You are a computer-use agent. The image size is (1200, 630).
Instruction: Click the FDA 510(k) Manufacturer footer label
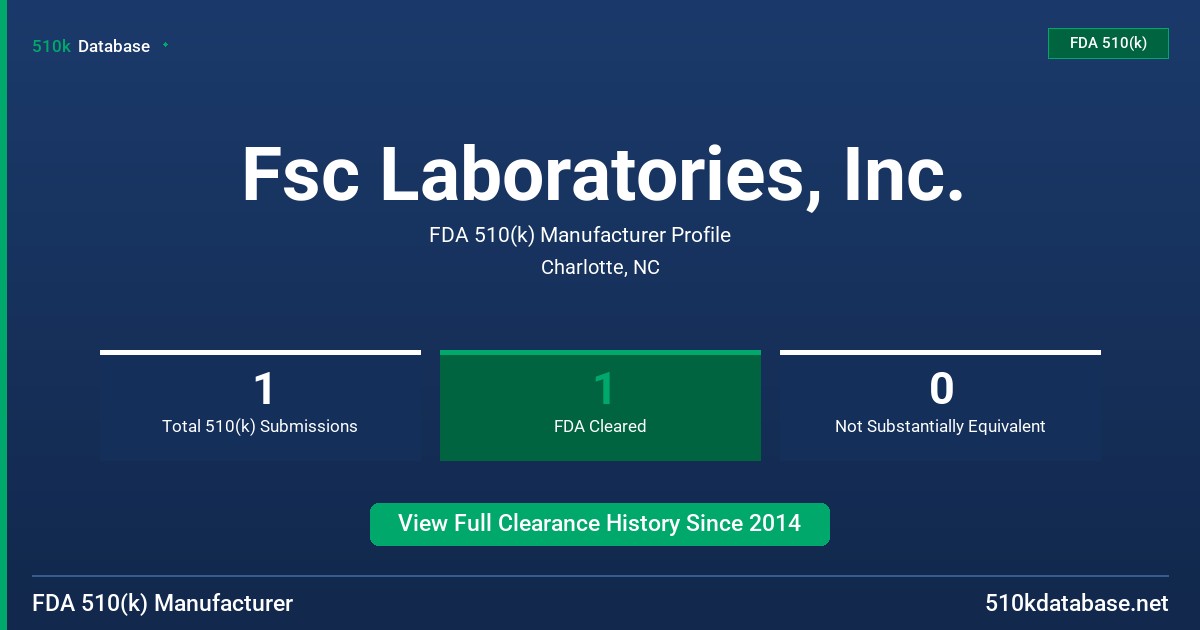[x=163, y=603]
